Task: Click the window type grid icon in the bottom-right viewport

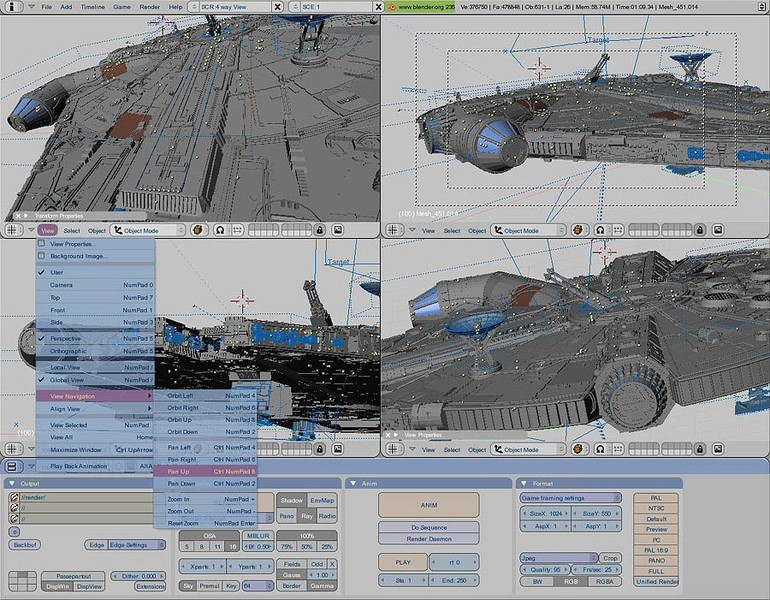Action: pos(393,449)
